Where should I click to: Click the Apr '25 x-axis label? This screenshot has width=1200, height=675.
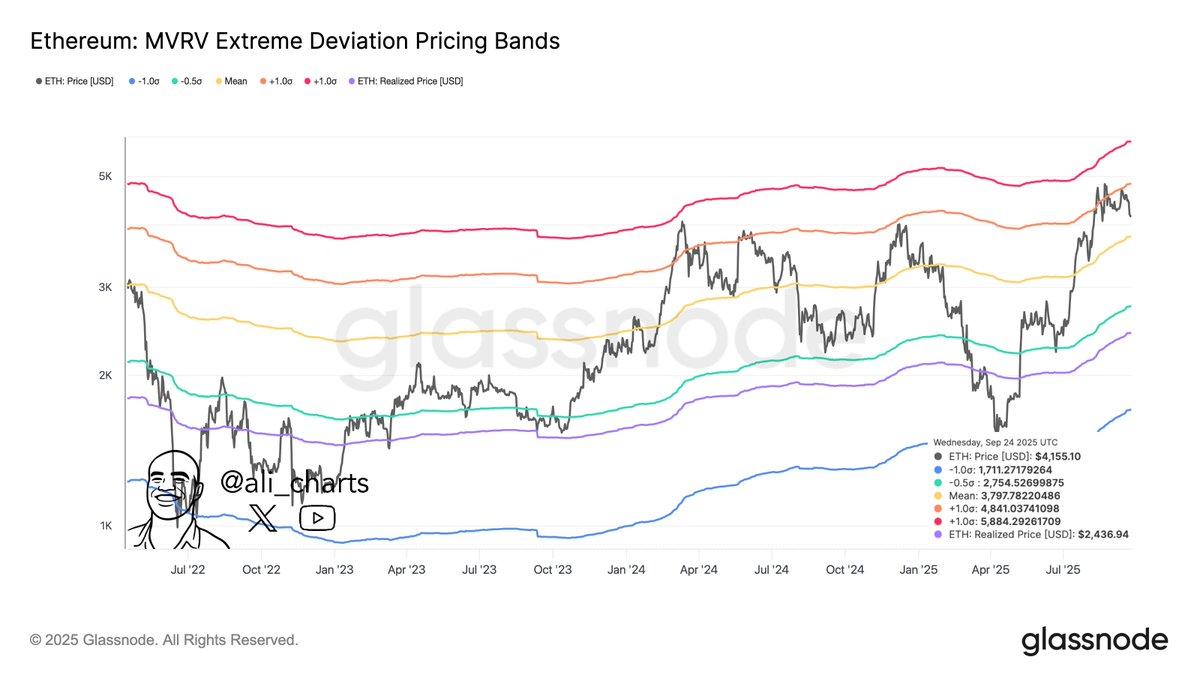[x=991, y=569]
